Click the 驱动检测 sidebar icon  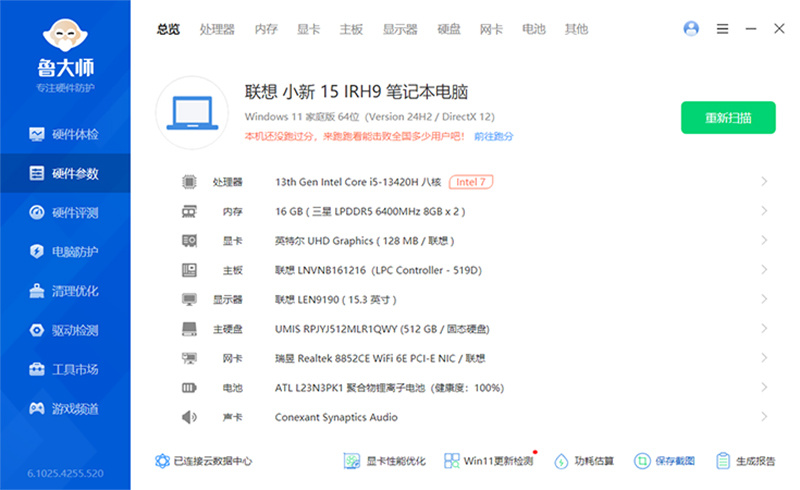tap(37, 330)
